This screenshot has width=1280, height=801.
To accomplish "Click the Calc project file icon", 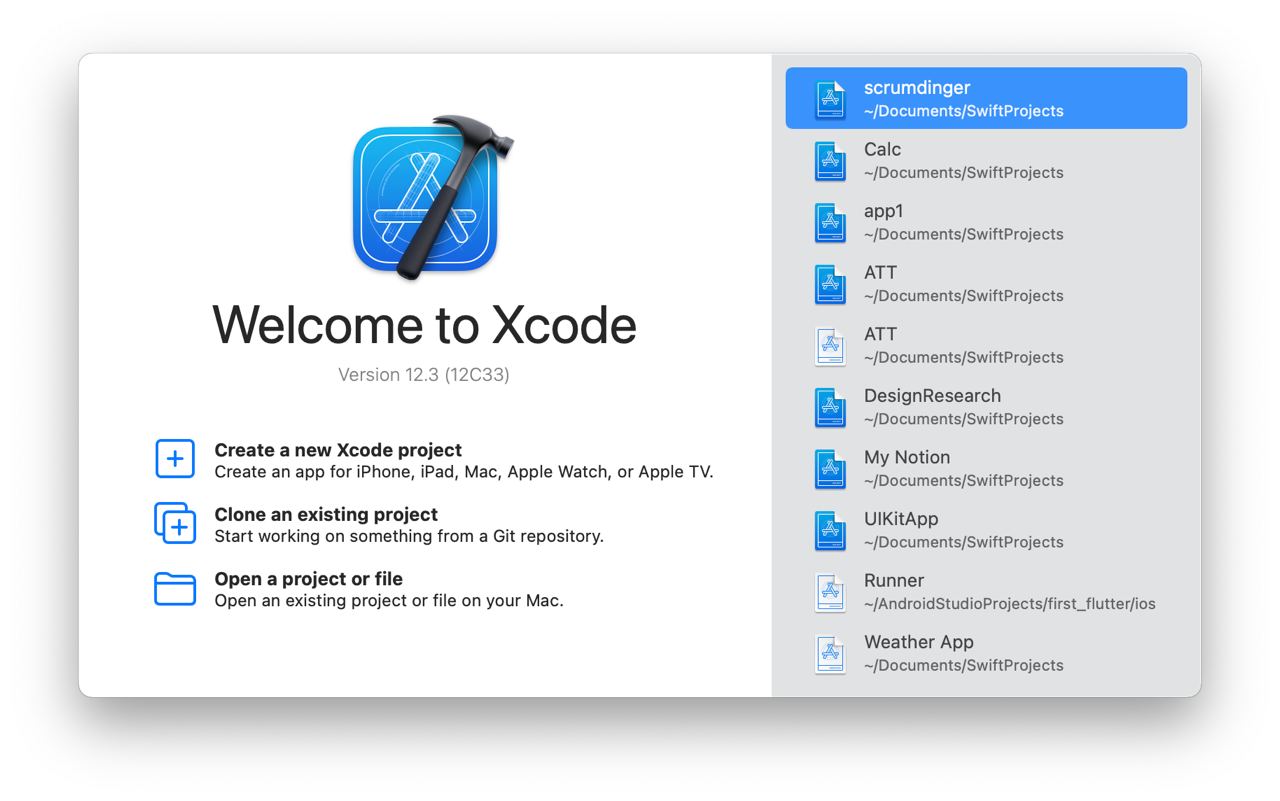I will tap(830, 161).
